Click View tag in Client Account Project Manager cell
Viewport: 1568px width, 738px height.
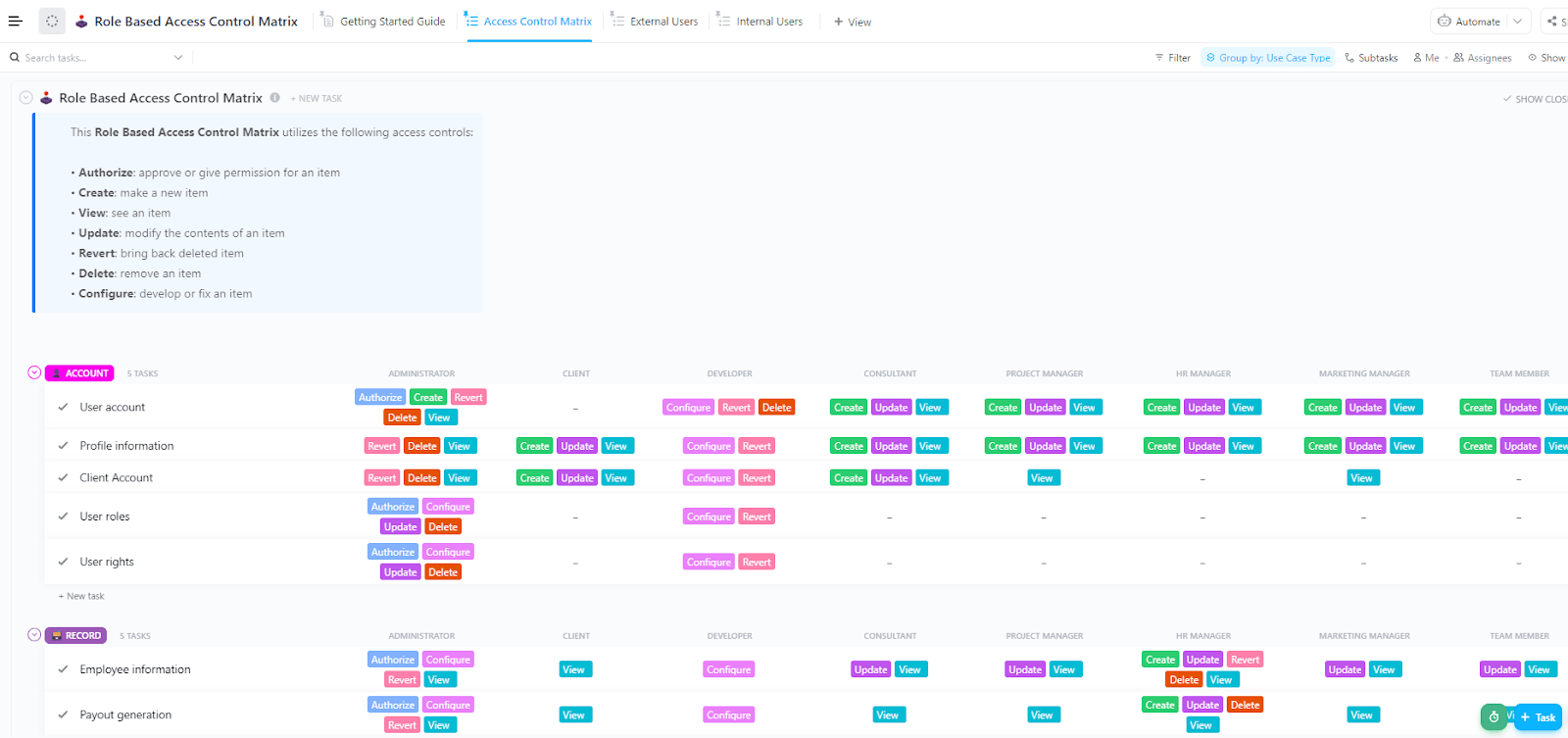click(x=1042, y=478)
